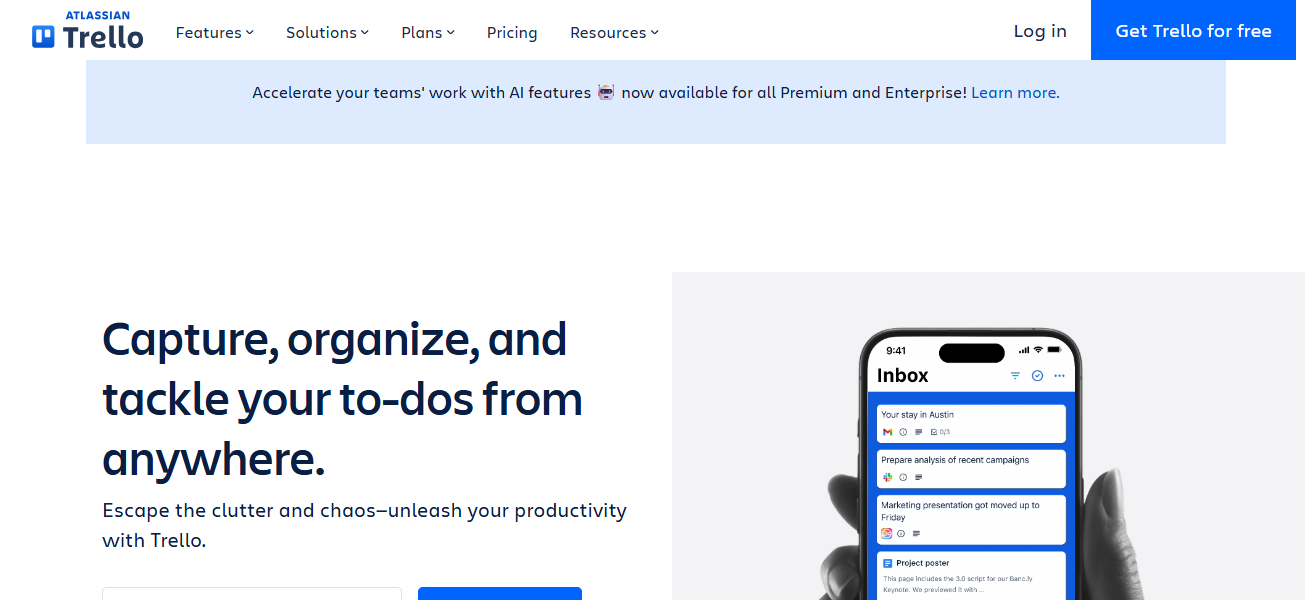1312x600 pixels.
Task: Click the checkmark circle icon in Inbox header
Action: click(x=1037, y=376)
